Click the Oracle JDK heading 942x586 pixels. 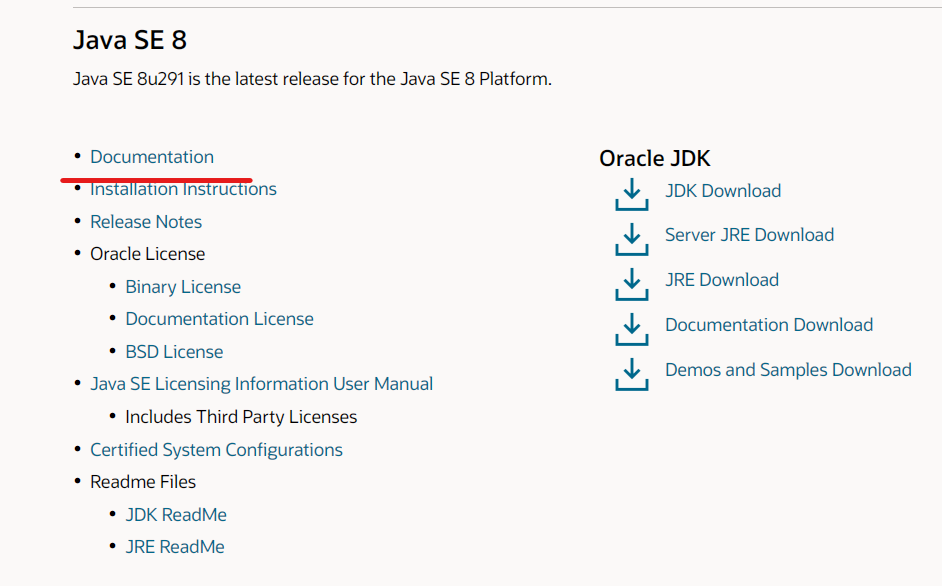click(655, 159)
